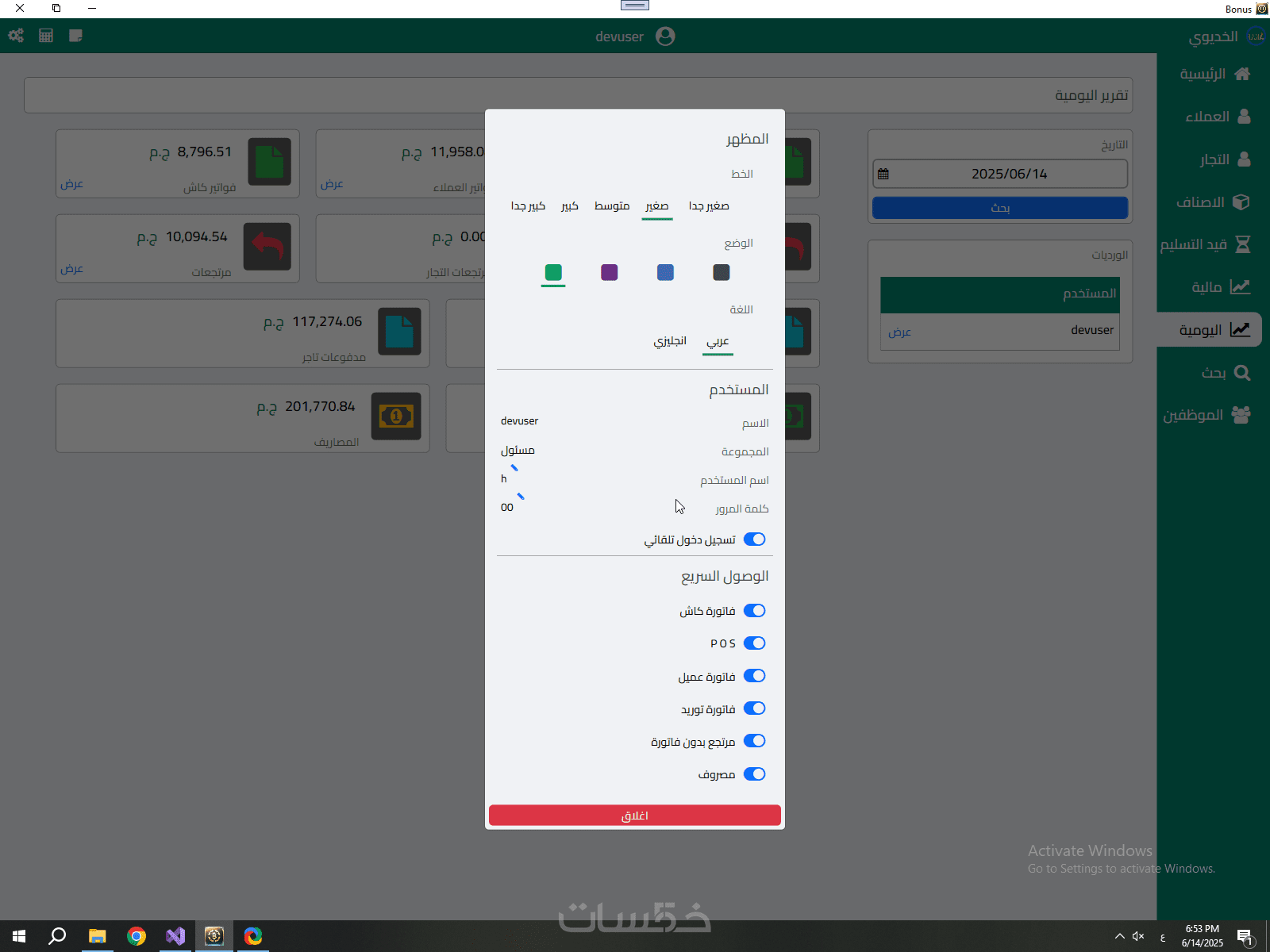
Task: Click عرض link next to devuser shift
Action: 899,332
